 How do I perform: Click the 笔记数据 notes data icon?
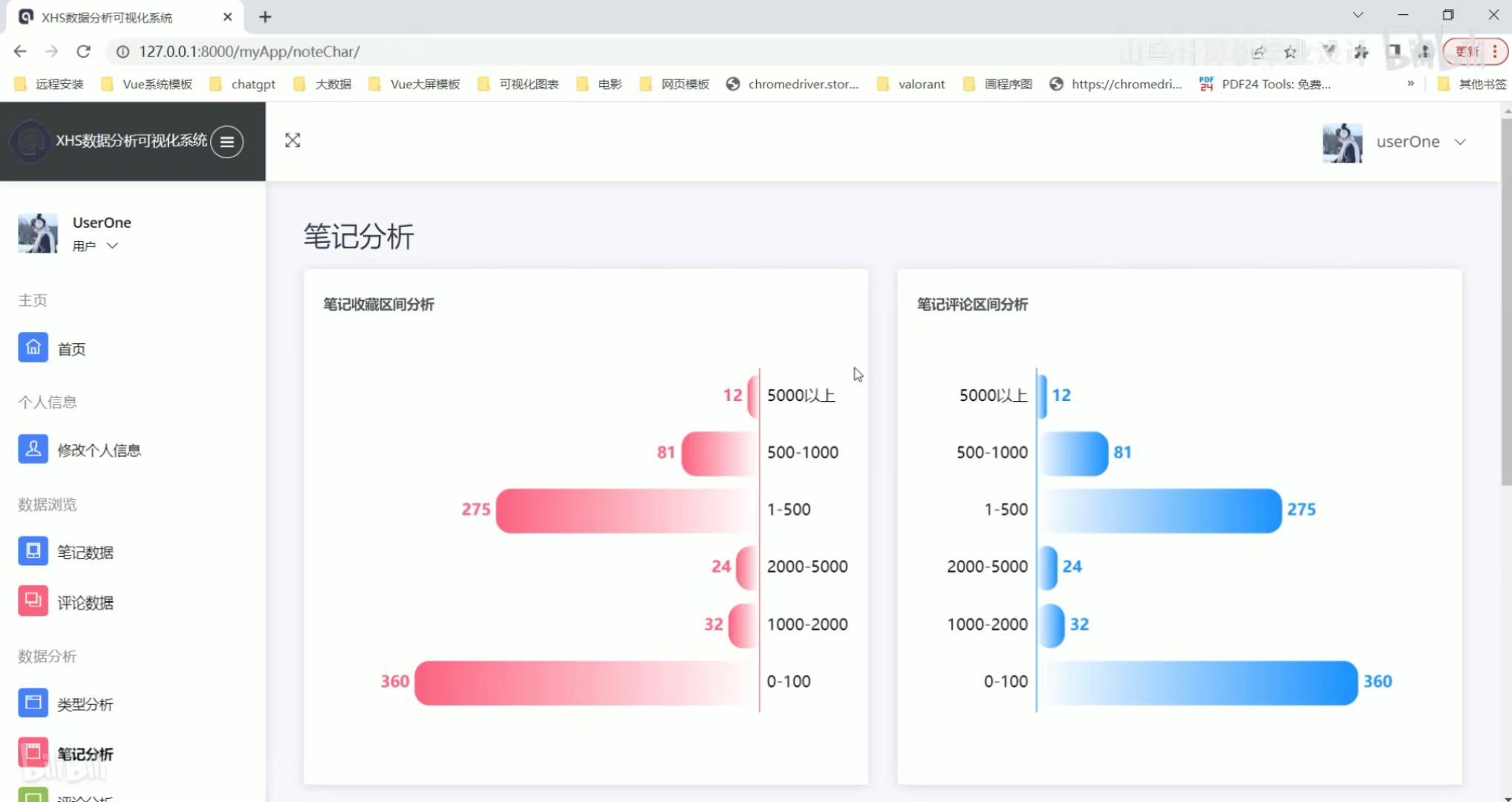click(33, 552)
